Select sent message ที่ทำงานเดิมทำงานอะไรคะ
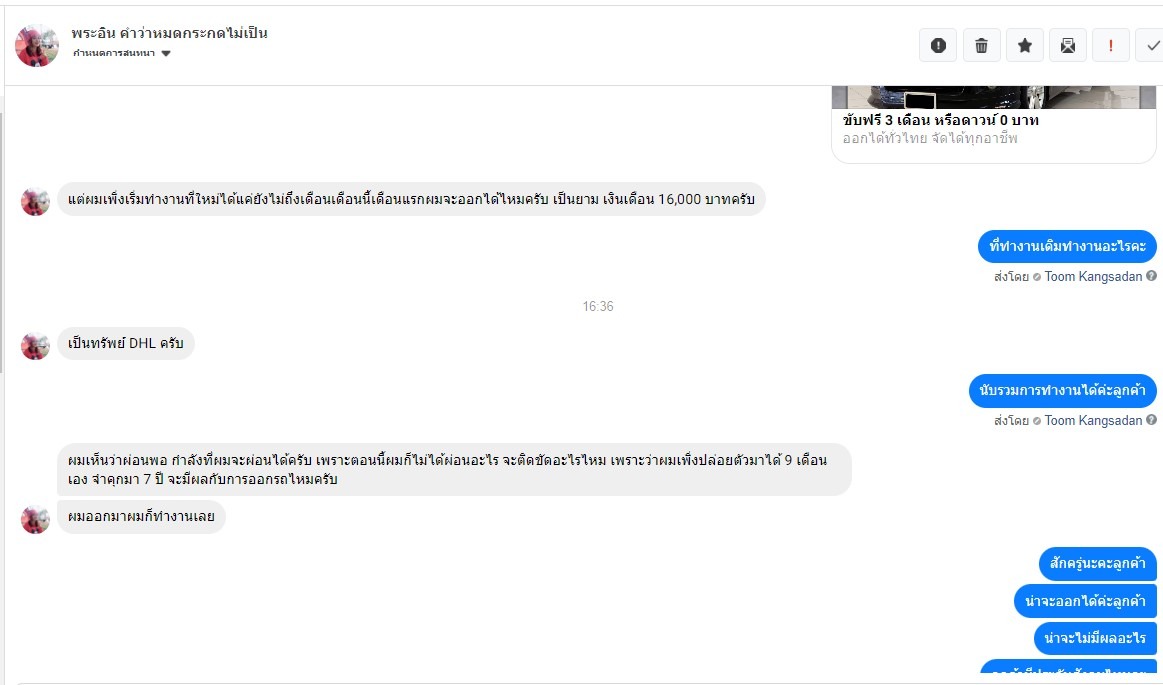Image resolution: width=1163 pixels, height=685 pixels. coord(1067,246)
